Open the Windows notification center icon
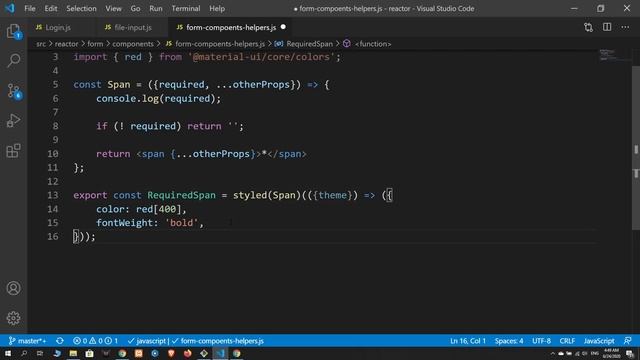The image size is (640, 360). [x=630, y=354]
